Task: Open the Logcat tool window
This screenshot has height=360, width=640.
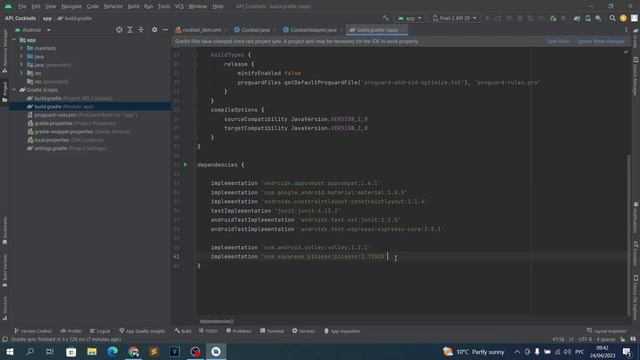Action: (x=100, y=331)
